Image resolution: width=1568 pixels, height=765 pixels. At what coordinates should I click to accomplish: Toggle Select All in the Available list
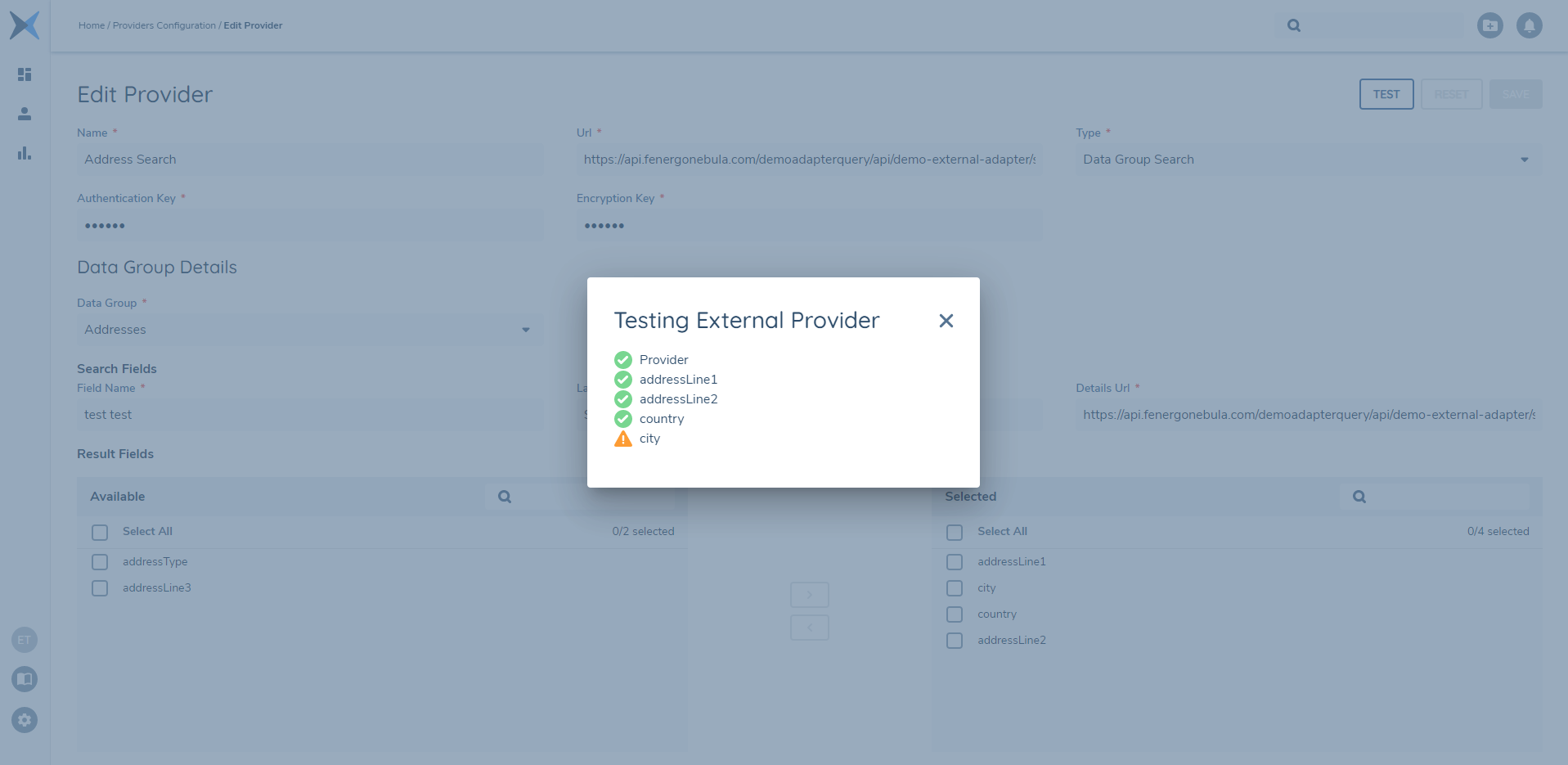(x=100, y=532)
